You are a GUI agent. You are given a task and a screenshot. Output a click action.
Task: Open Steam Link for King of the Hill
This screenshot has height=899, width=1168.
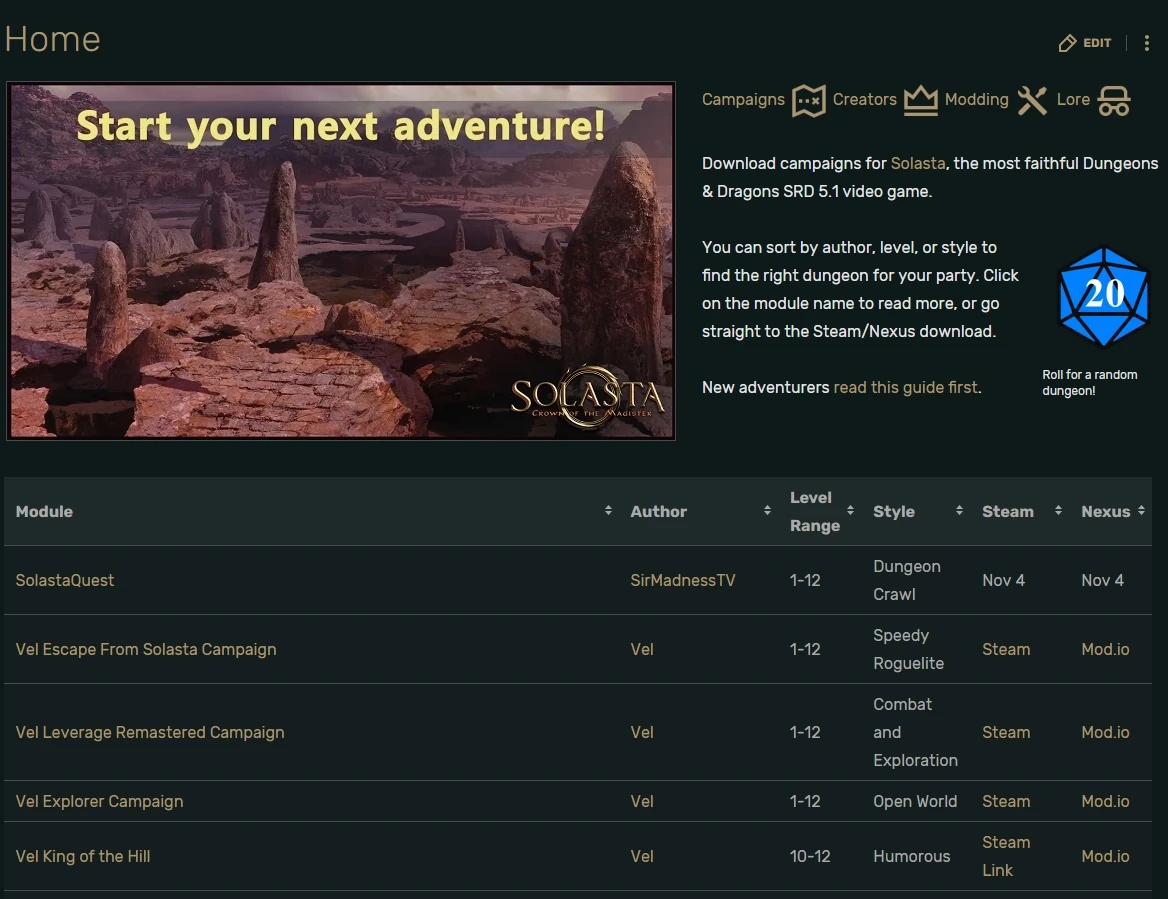coord(1006,857)
